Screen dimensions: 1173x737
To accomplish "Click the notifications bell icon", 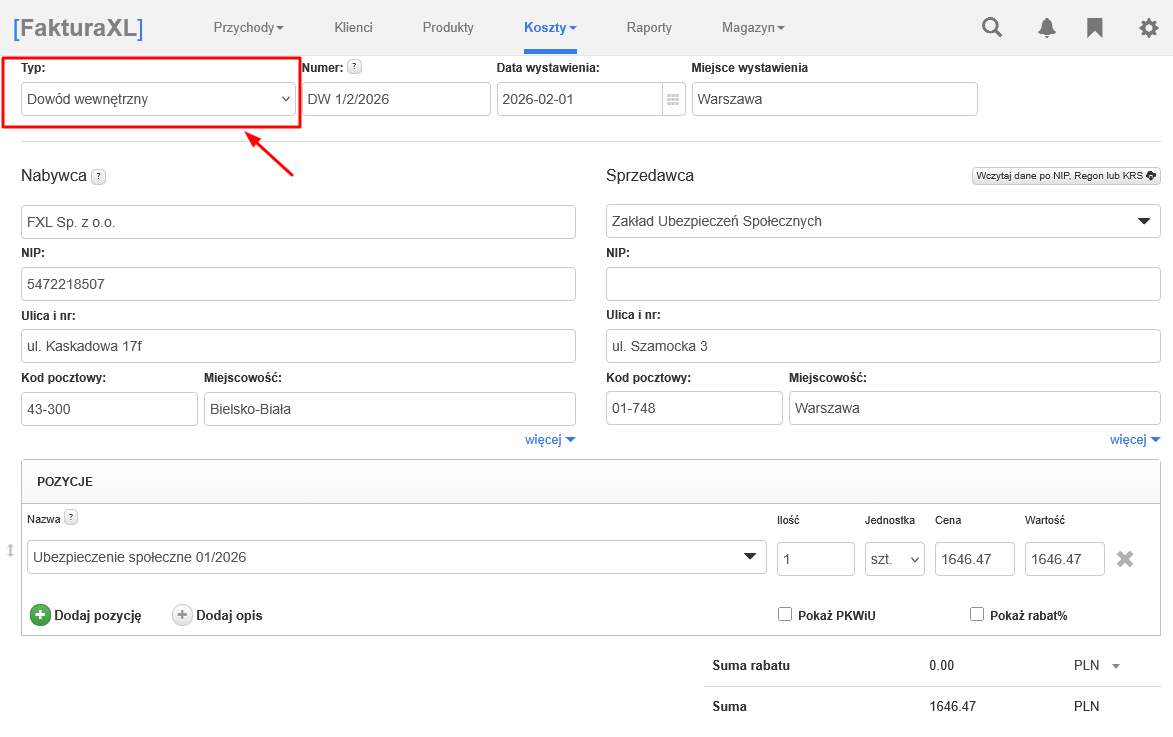I will [1046, 28].
